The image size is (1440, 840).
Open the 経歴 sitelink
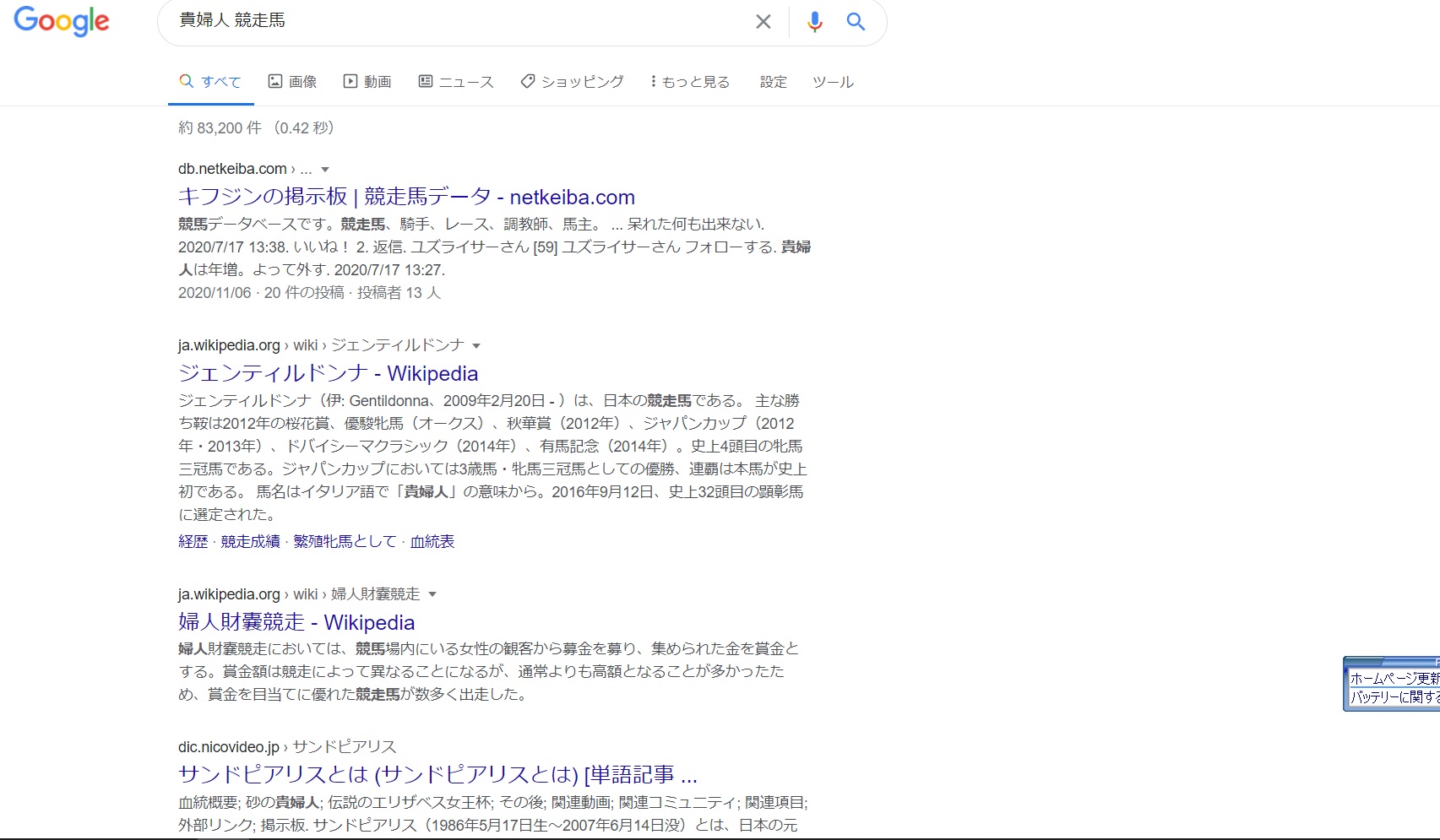pos(193,541)
